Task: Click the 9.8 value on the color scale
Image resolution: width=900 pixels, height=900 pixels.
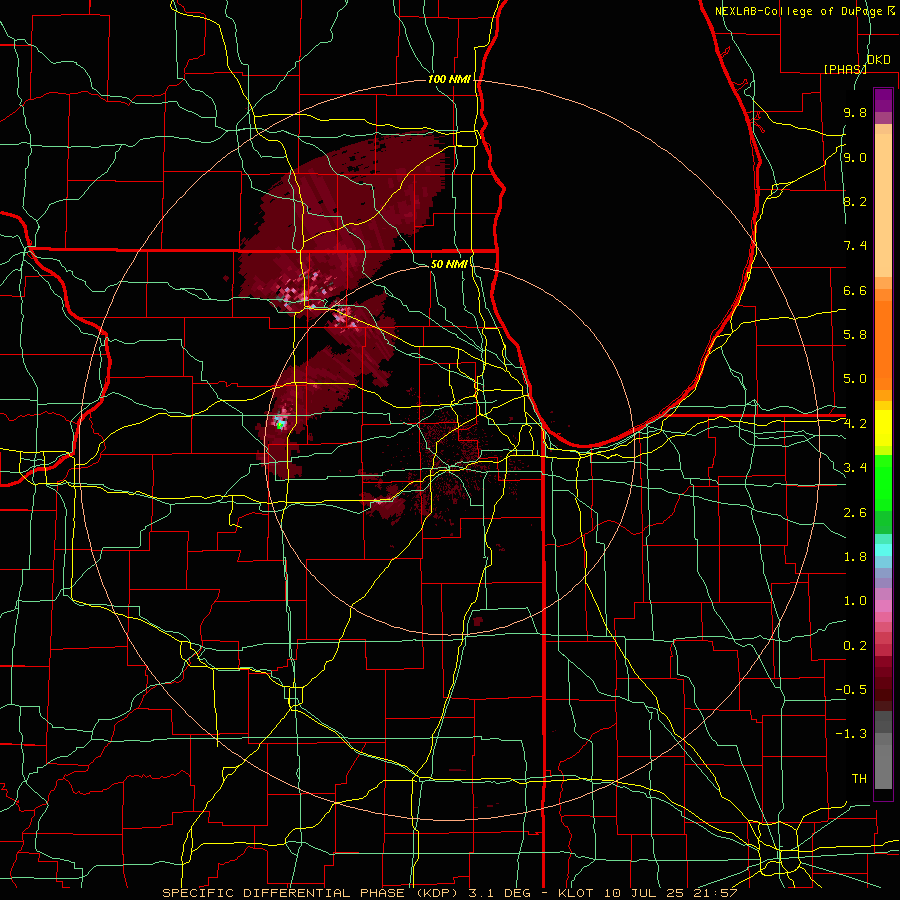Action: pos(855,113)
